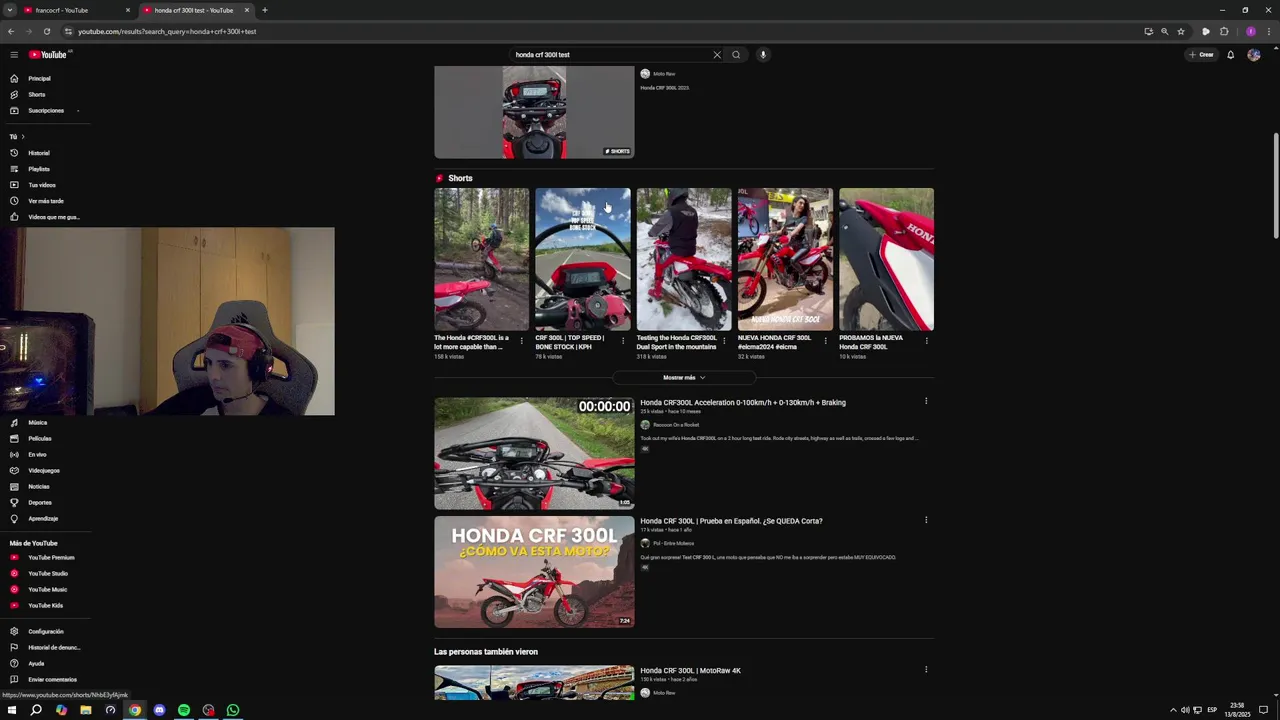Open options for Prueba en Español video
Viewport: 1280px width, 720px height.
[x=926, y=520]
